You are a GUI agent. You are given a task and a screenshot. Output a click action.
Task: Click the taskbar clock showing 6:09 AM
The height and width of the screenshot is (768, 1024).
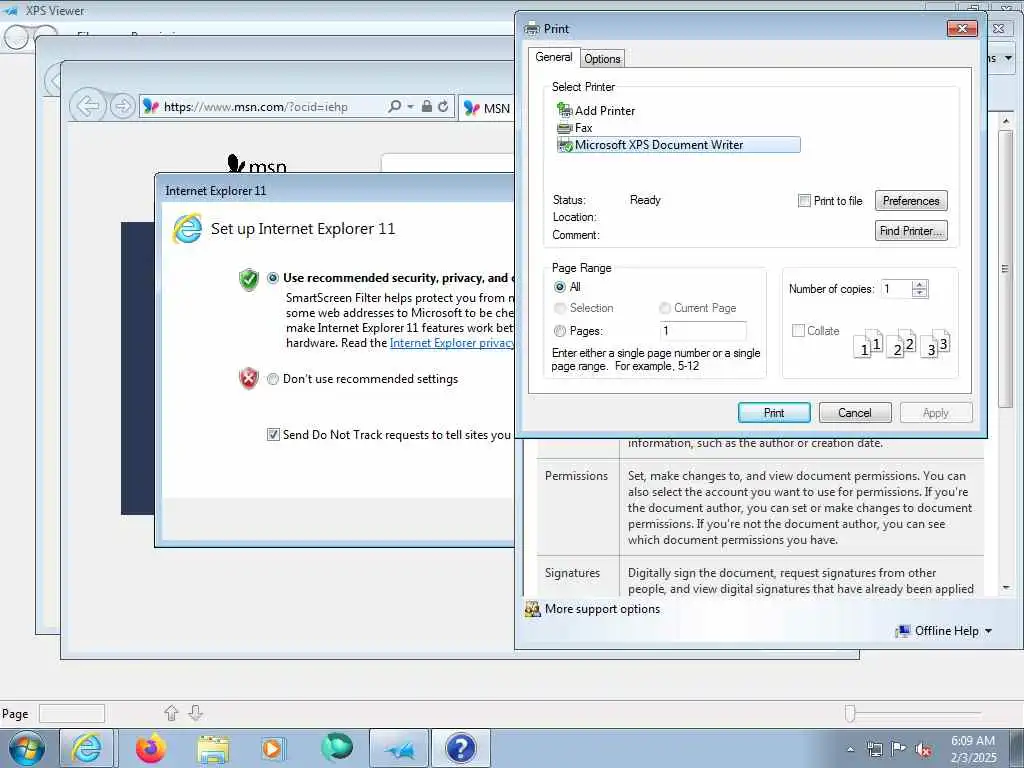[973, 749]
